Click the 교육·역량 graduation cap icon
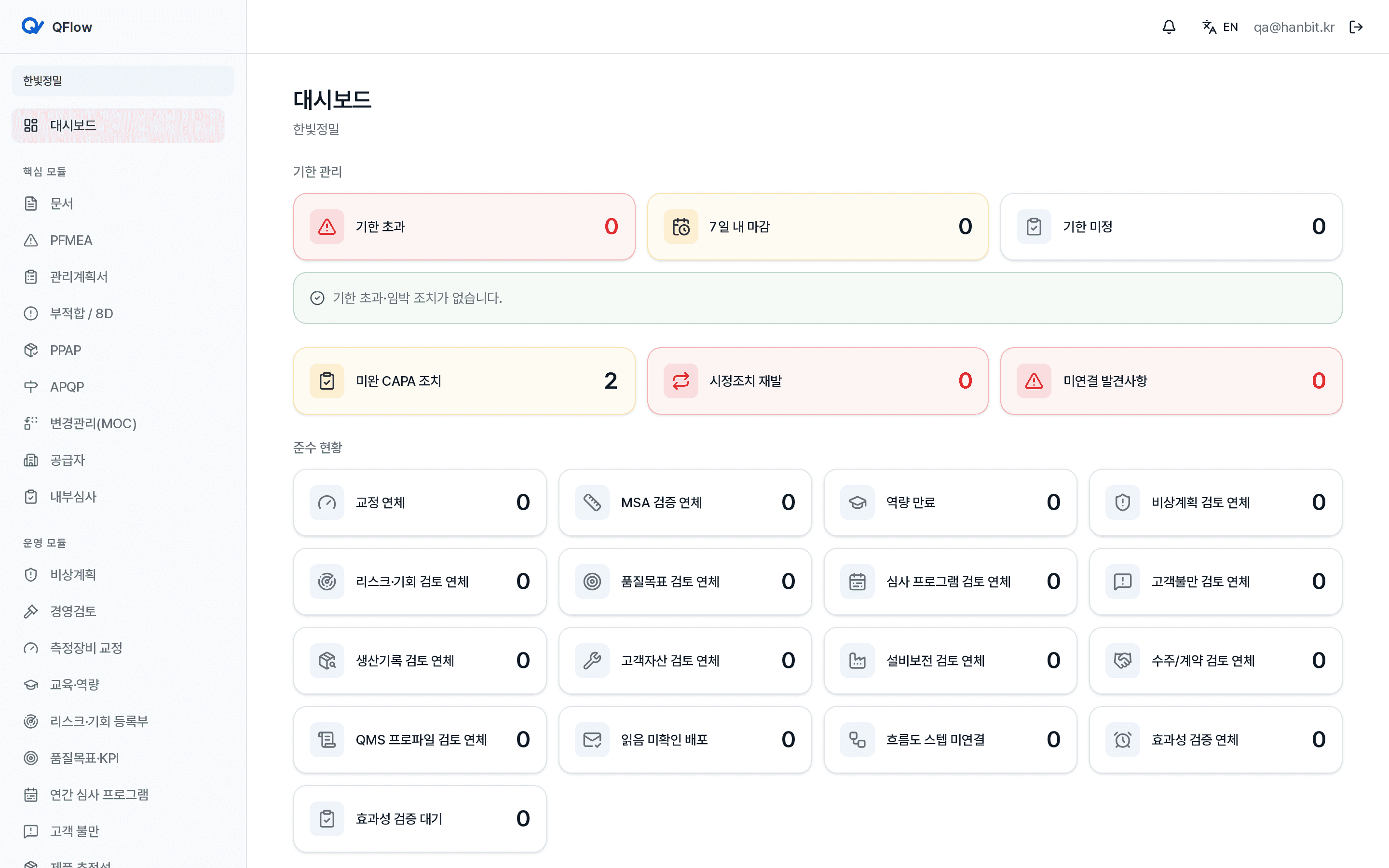1389x868 pixels. click(31, 685)
